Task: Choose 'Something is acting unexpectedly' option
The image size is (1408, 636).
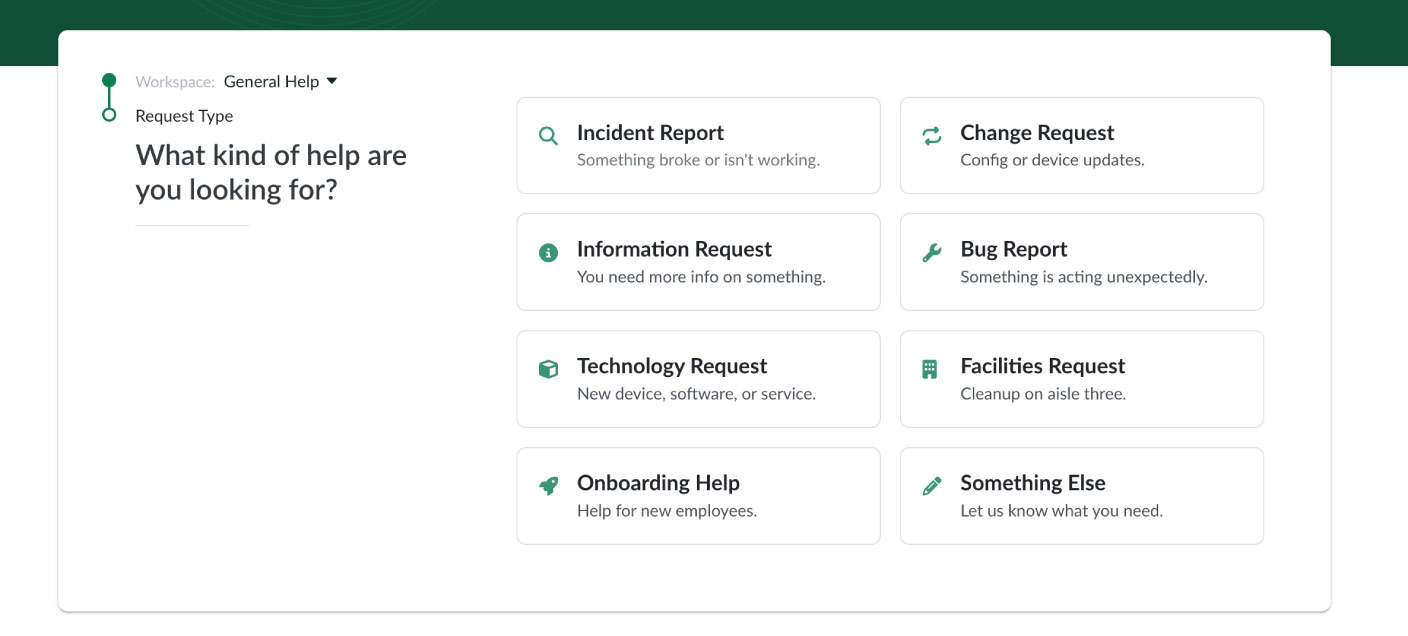Action: coord(1083,277)
